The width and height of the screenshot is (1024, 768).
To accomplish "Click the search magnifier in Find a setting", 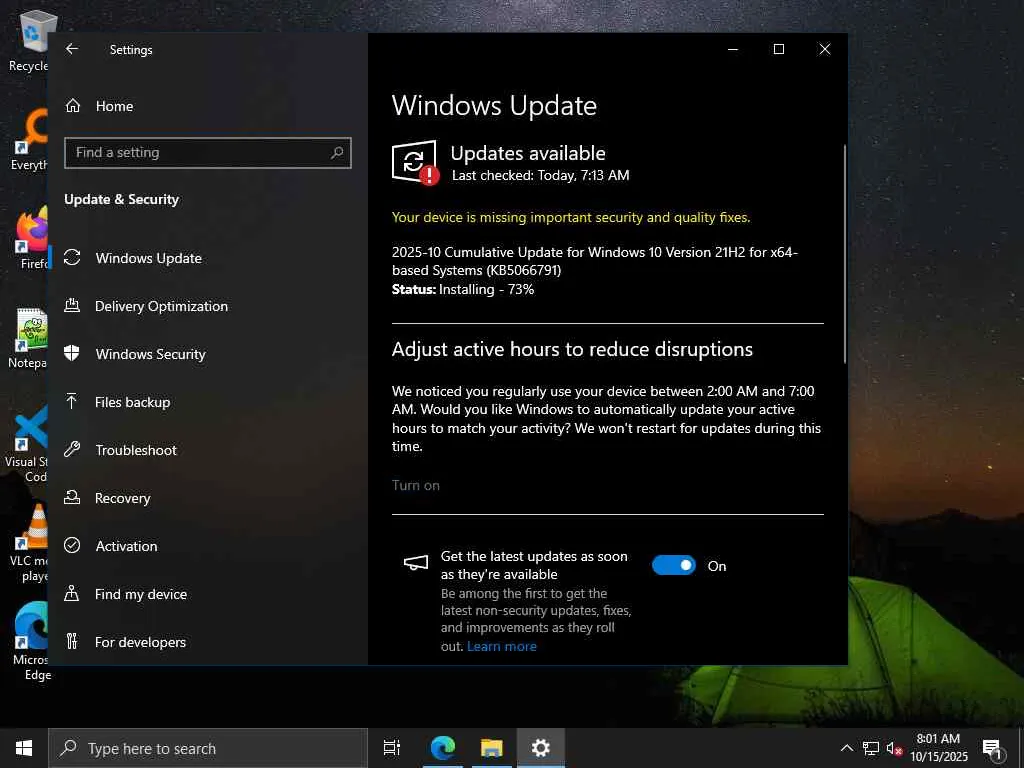I will (x=337, y=153).
